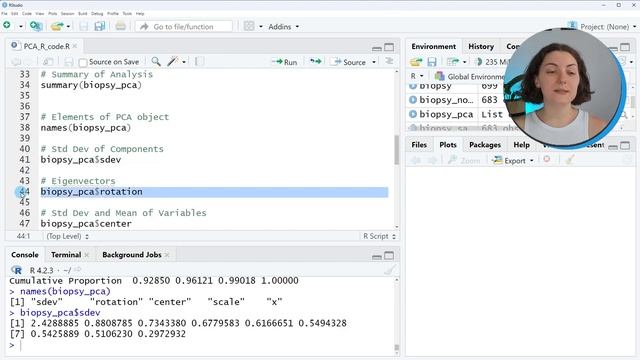Image resolution: width=640 pixels, height=360 pixels.
Task: Click the console working directory arrow icon
Action: click(78, 270)
